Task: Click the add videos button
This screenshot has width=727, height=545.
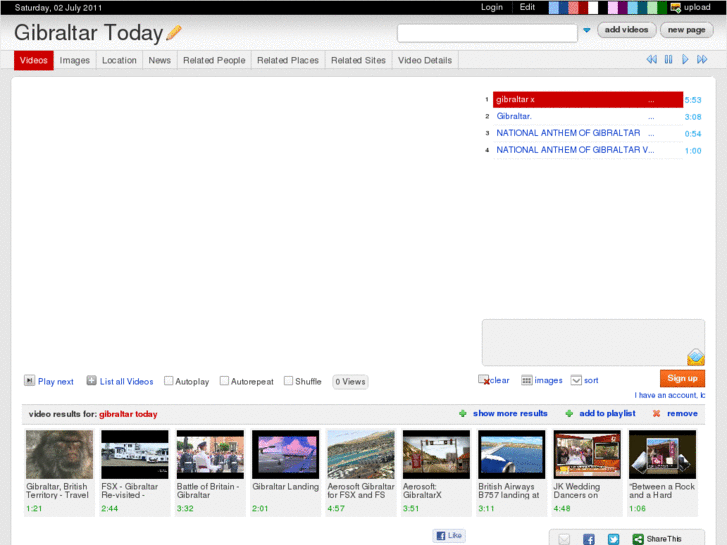Action: click(626, 30)
